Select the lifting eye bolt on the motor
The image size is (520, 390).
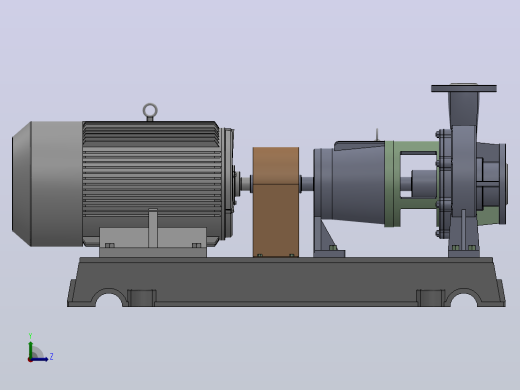(150, 112)
